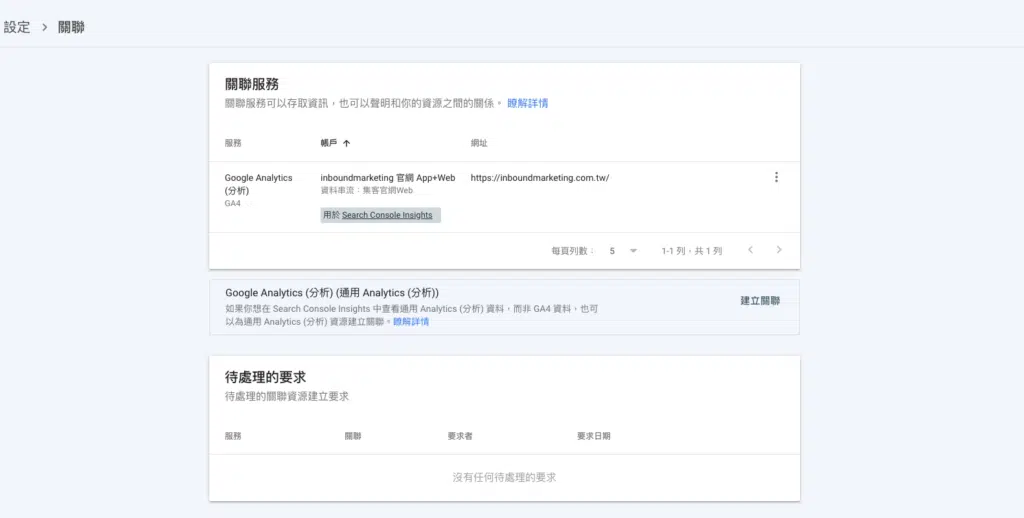Screen dimensions: 1024x518
Task: Select the https://inboundmarketing.com.tw/ URL cell
Action: (x=539, y=178)
